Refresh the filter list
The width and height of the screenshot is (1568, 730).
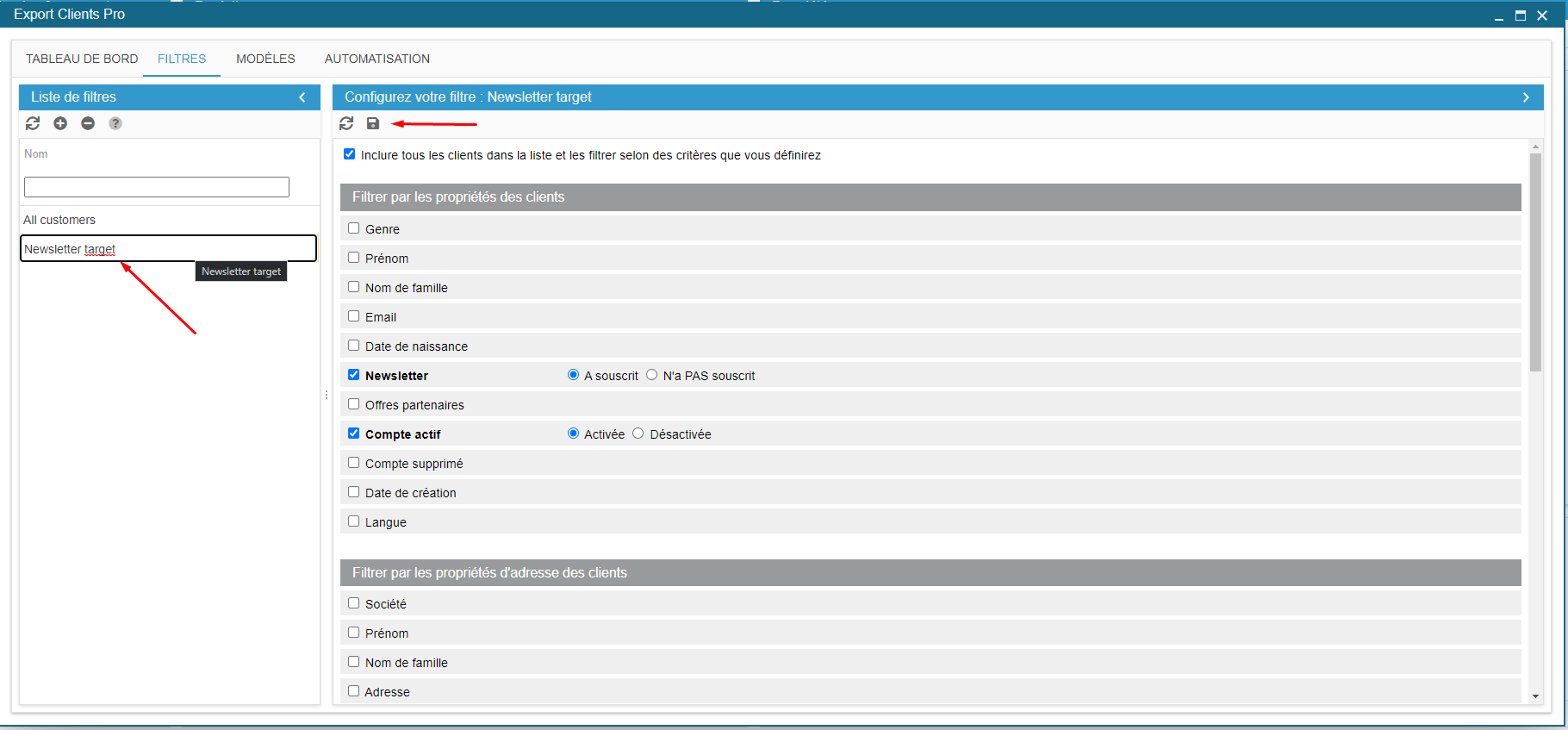33,123
